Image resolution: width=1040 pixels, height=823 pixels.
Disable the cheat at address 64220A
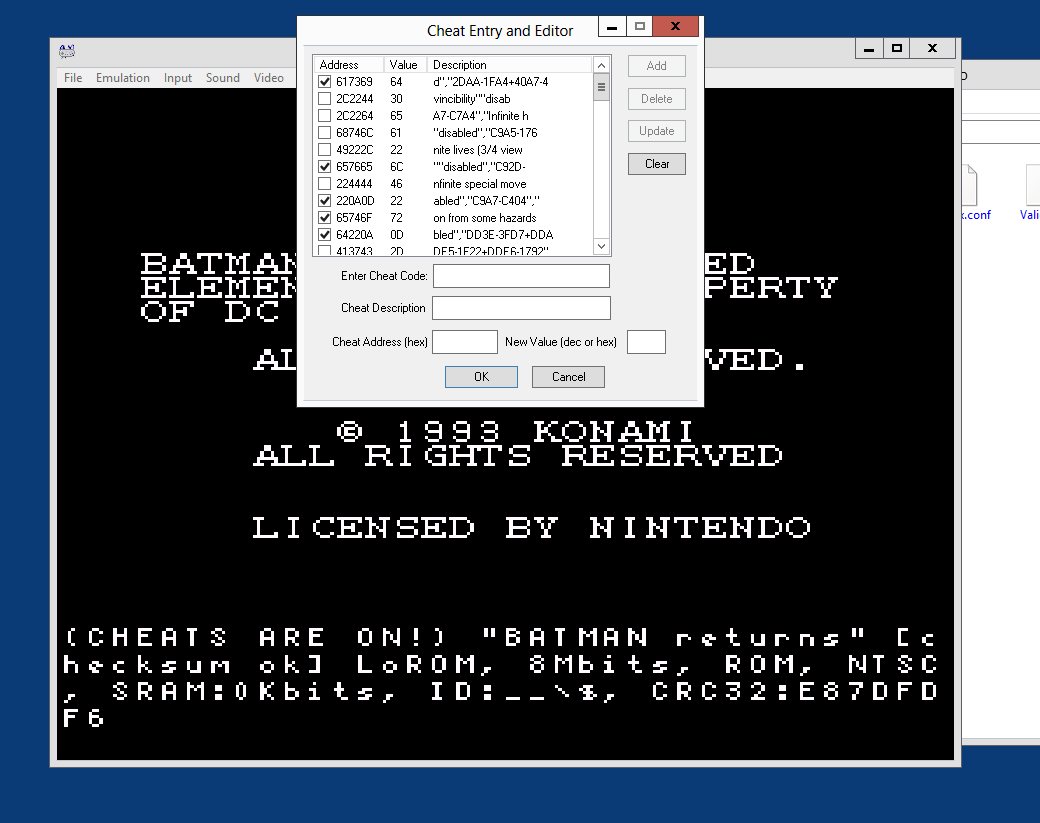click(324, 235)
